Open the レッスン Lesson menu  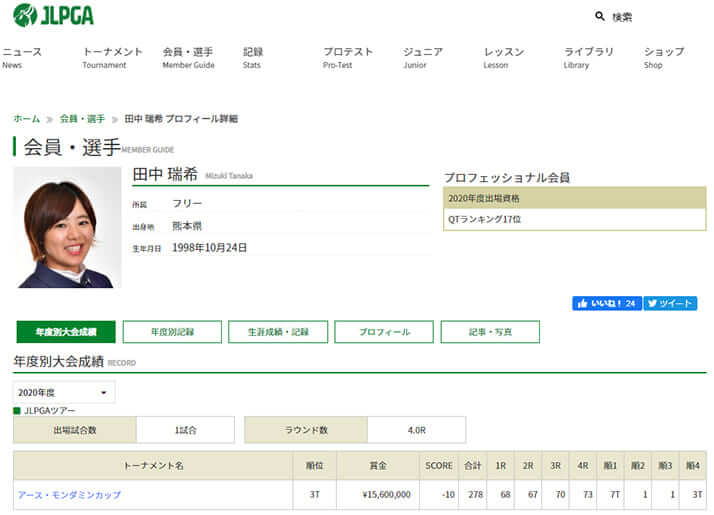504,58
